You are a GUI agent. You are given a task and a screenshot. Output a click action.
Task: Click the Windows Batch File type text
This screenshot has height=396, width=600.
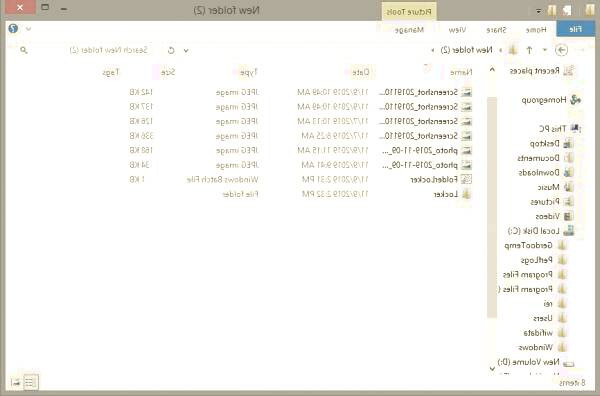point(222,179)
